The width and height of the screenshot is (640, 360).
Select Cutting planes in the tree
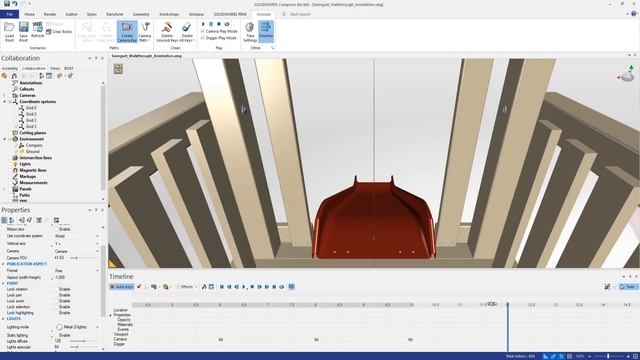pos(33,133)
